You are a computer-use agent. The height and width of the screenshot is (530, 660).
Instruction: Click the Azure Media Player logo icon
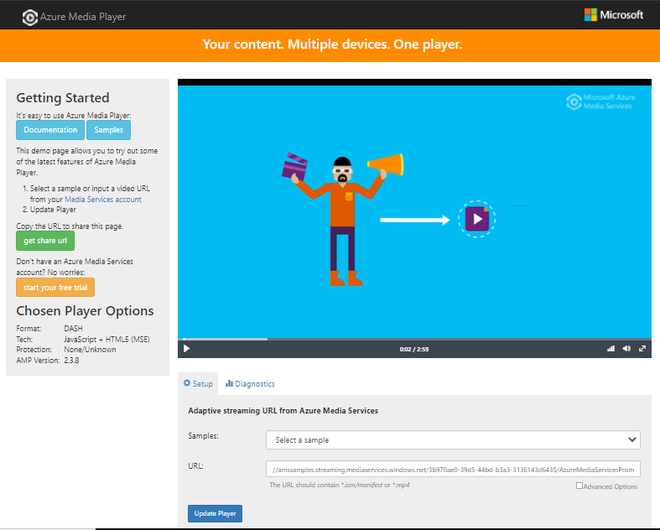(x=30, y=17)
